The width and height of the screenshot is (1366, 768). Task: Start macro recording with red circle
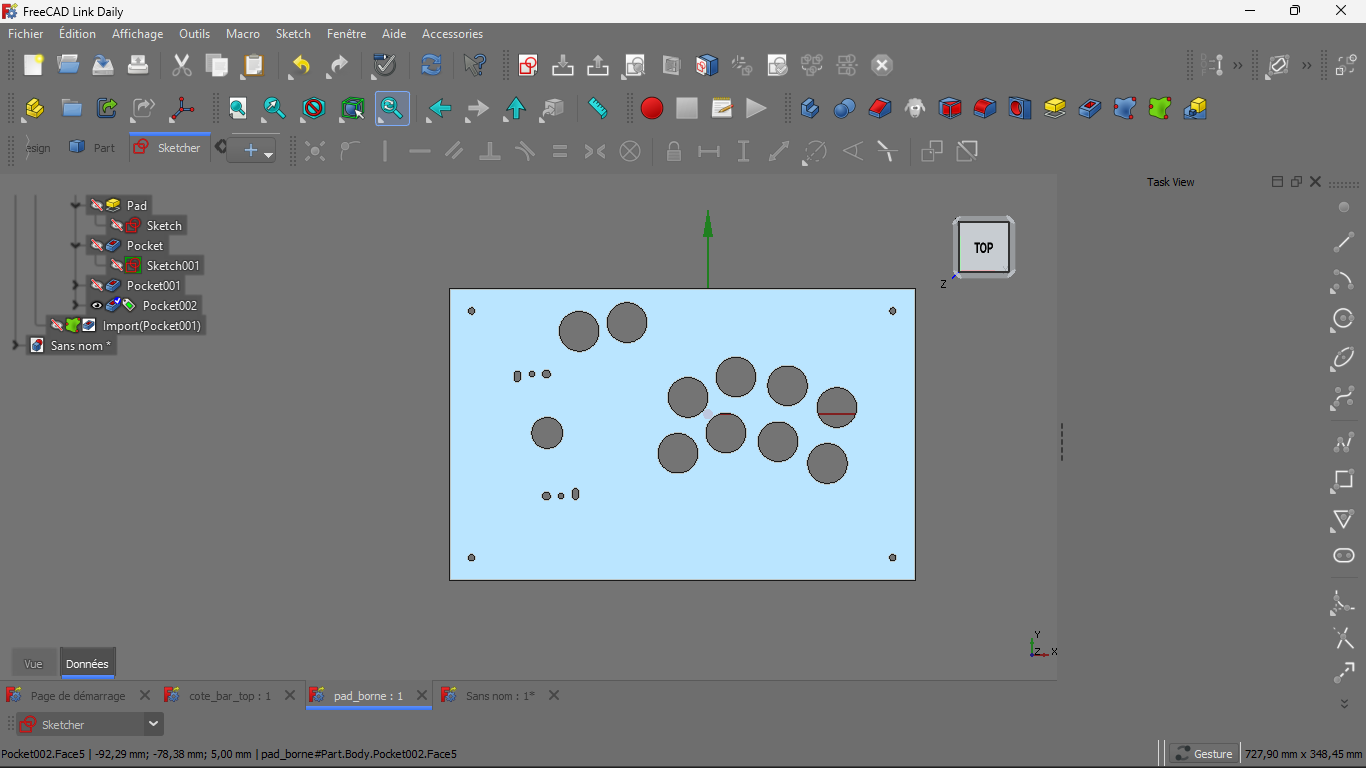point(652,108)
